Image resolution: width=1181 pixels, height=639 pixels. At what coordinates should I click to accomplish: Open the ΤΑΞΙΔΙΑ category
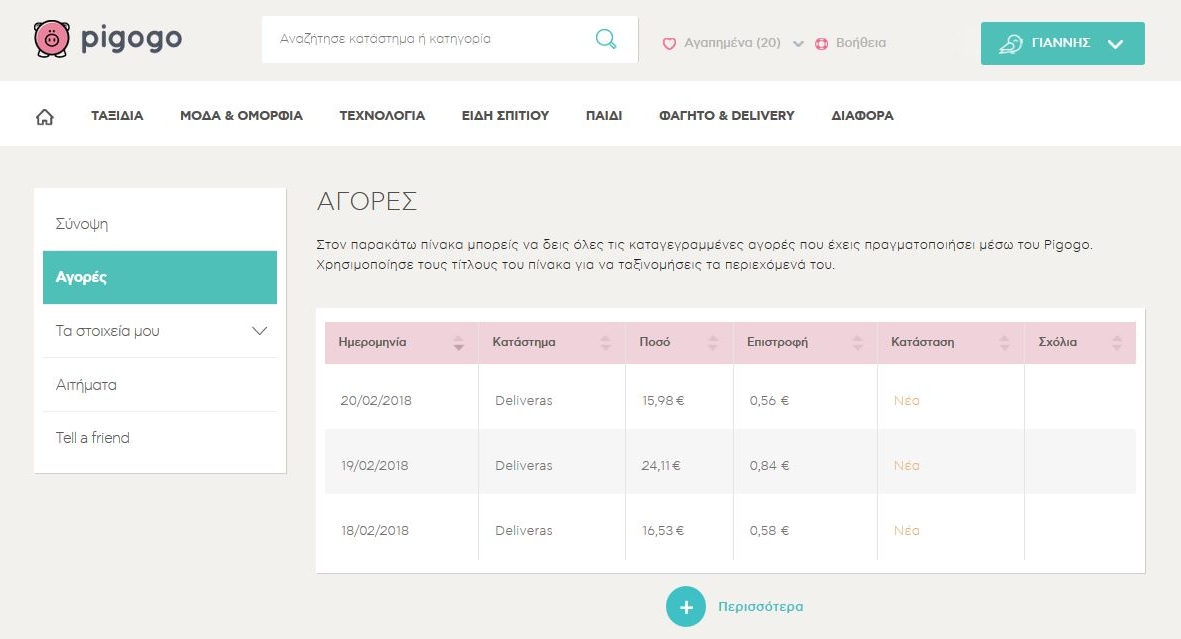117,115
